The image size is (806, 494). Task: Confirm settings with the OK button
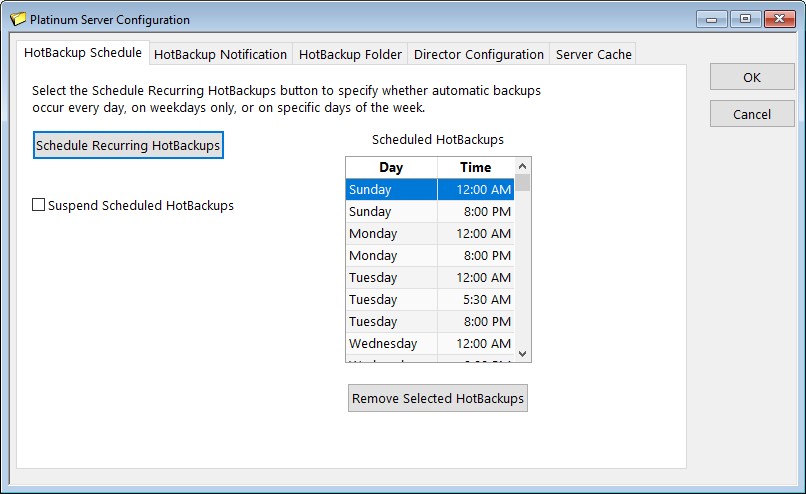point(751,77)
